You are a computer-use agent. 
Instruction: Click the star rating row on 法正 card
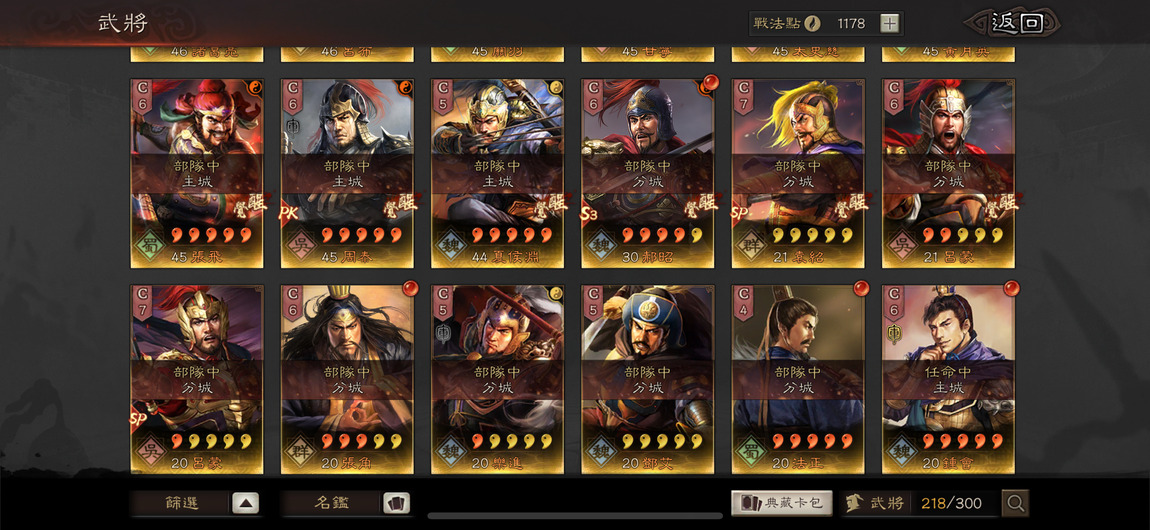click(x=814, y=441)
